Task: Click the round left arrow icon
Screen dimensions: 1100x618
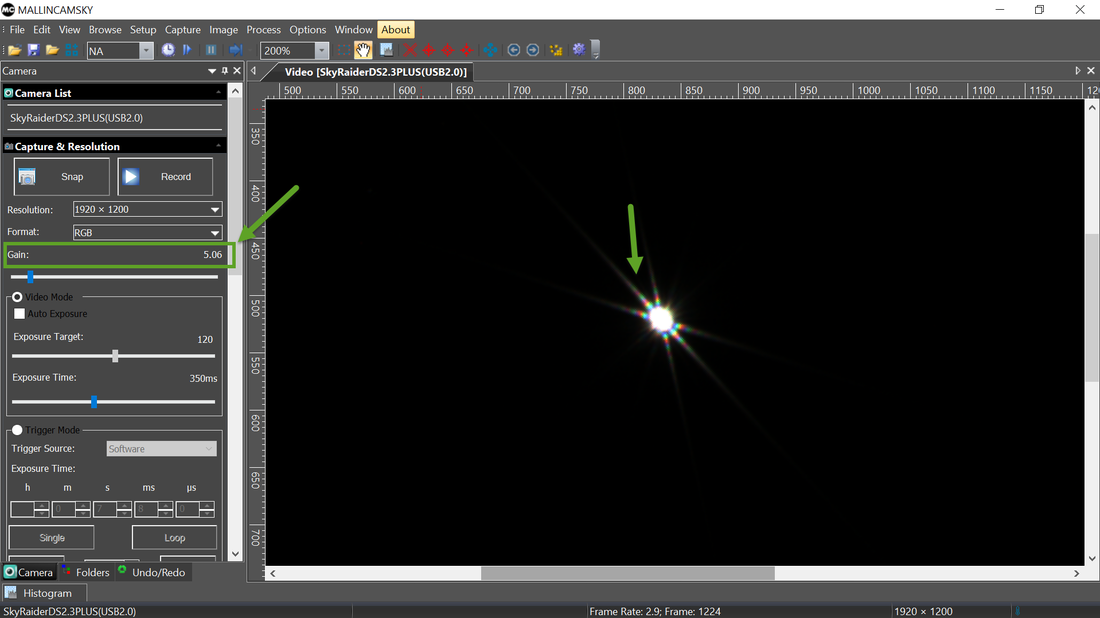Action: (x=514, y=50)
